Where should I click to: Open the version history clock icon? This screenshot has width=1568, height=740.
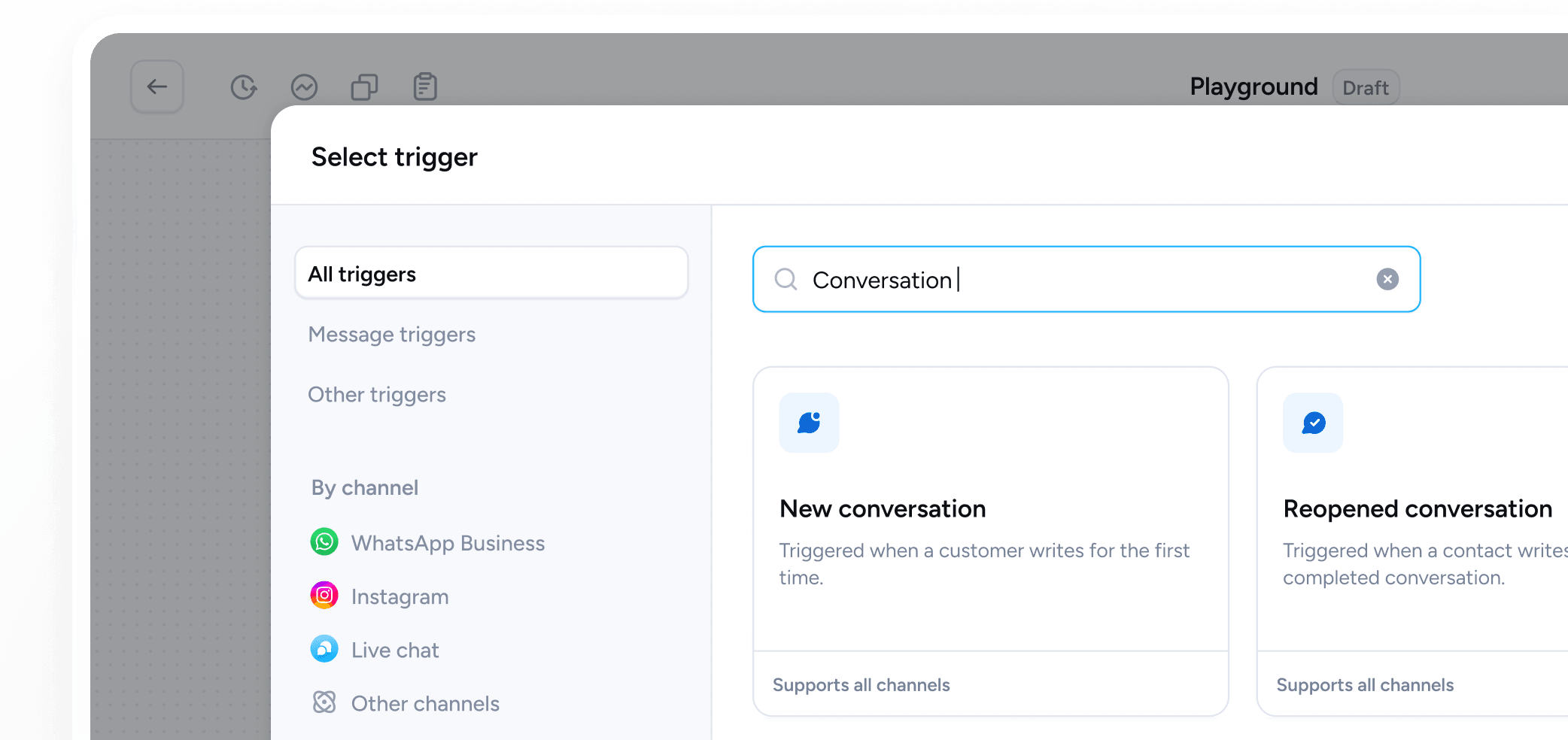[244, 87]
